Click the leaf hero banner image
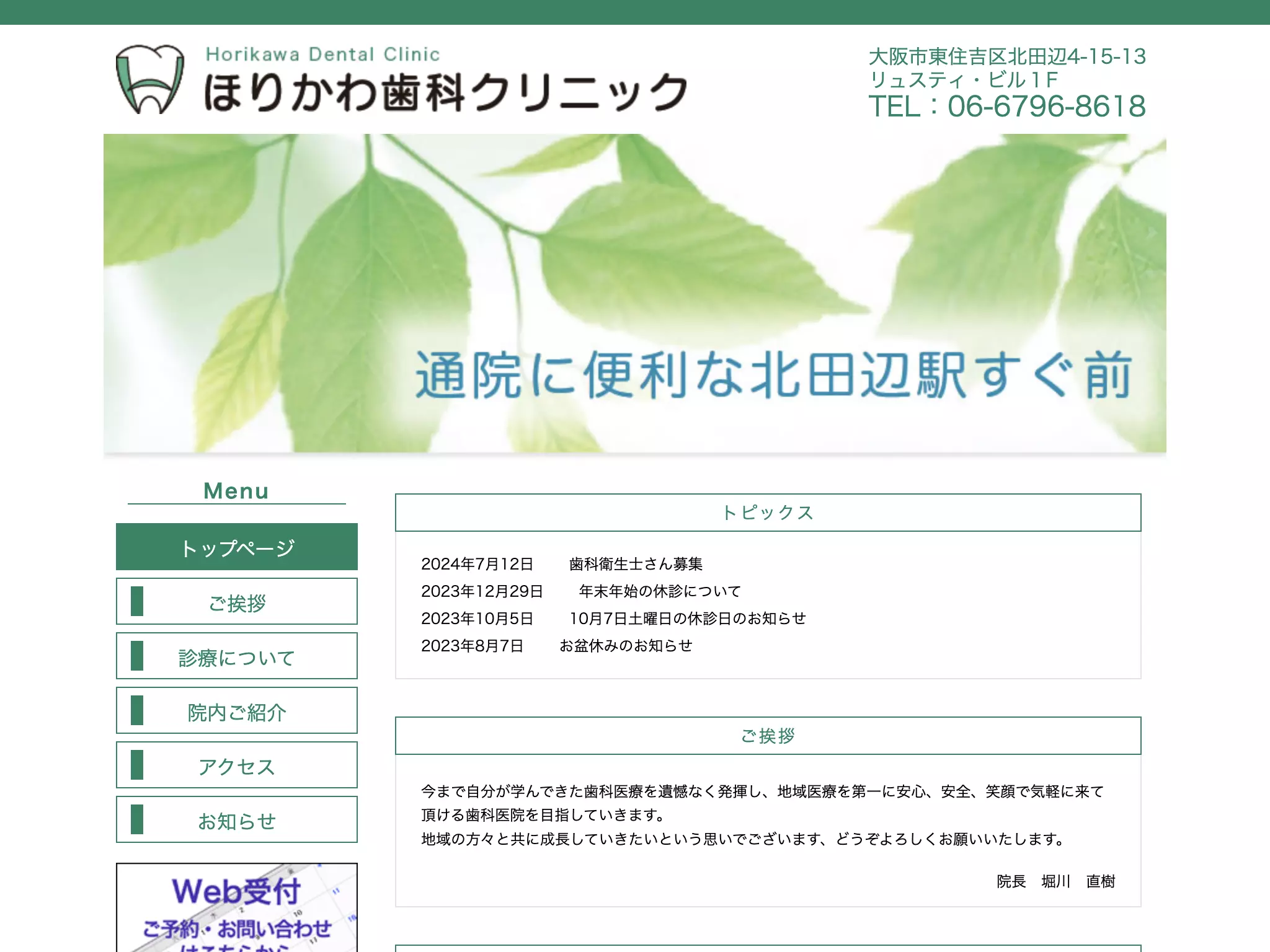 point(635,294)
